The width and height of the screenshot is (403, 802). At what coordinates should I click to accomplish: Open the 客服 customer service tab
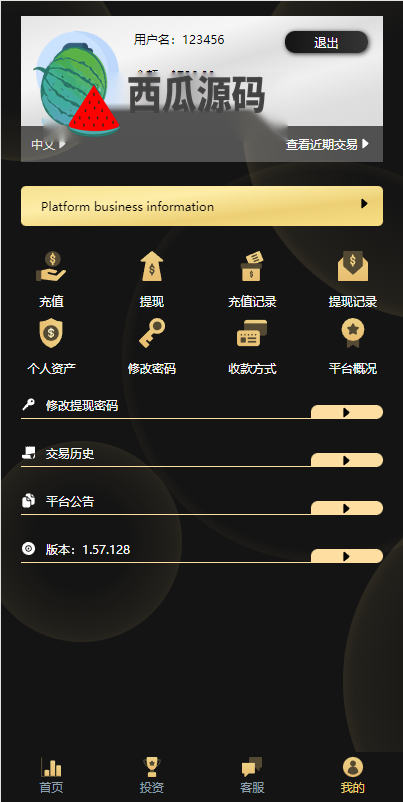(x=252, y=775)
